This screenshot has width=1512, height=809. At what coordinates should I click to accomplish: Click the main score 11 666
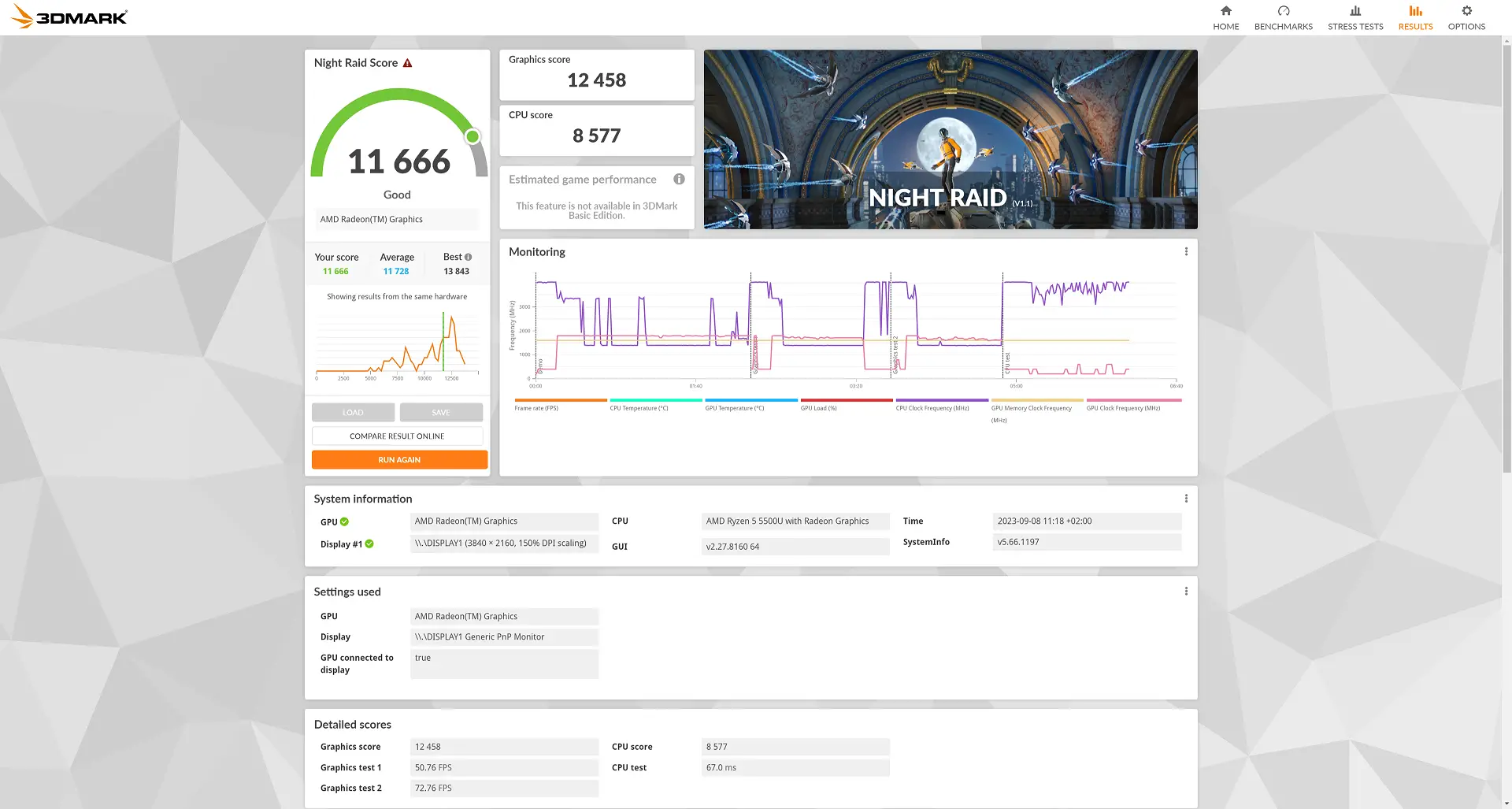pos(398,161)
